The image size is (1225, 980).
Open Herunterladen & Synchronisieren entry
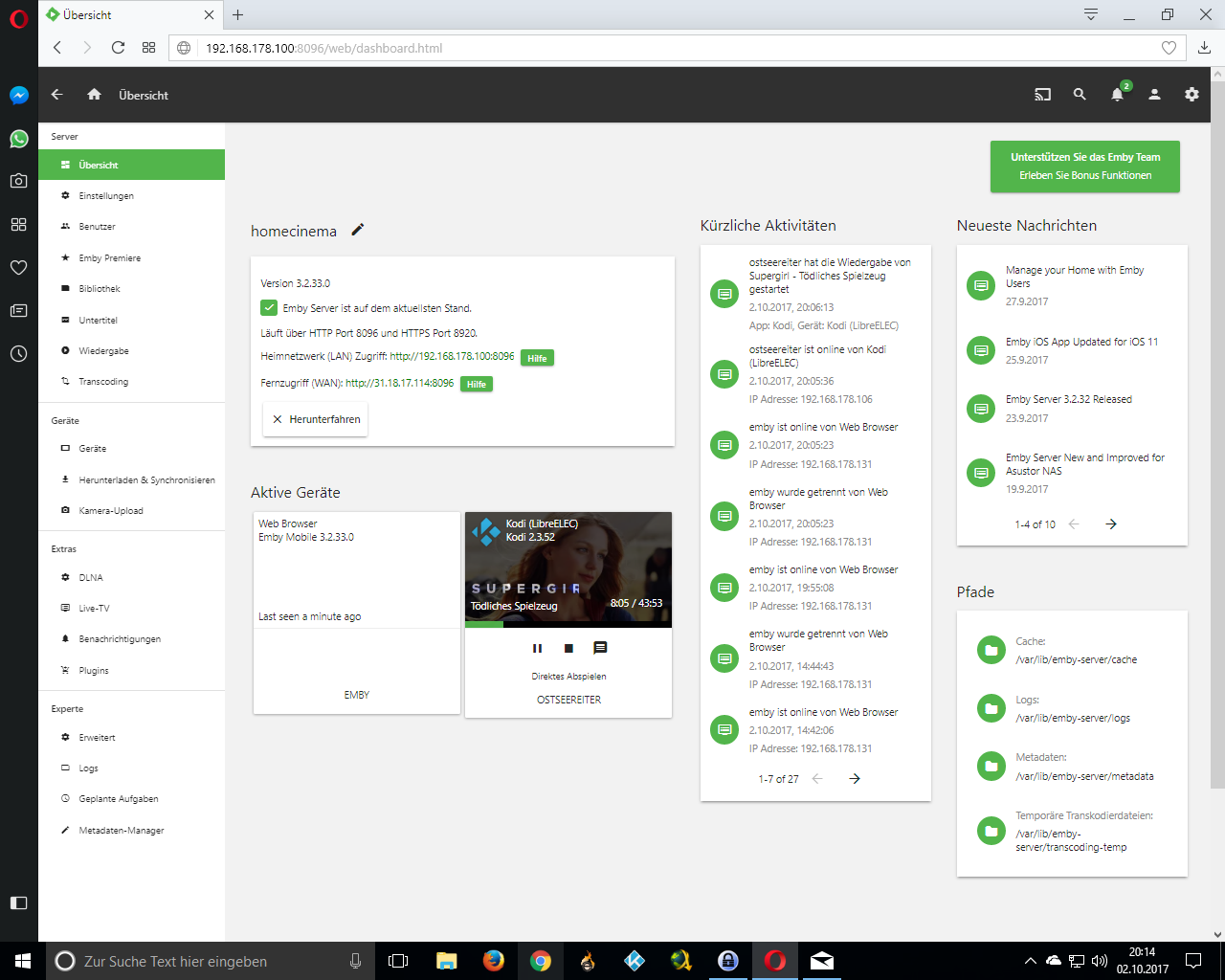[x=131, y=480]
